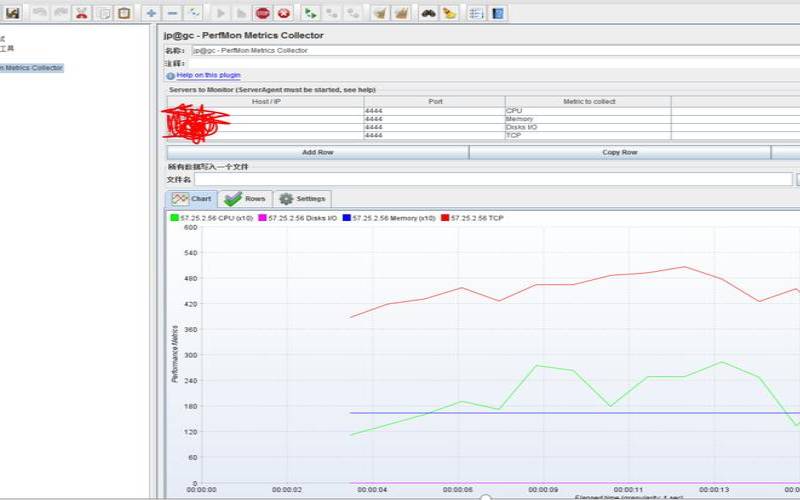Click the Copy Row button
The image size is (800, 500).
619,152
